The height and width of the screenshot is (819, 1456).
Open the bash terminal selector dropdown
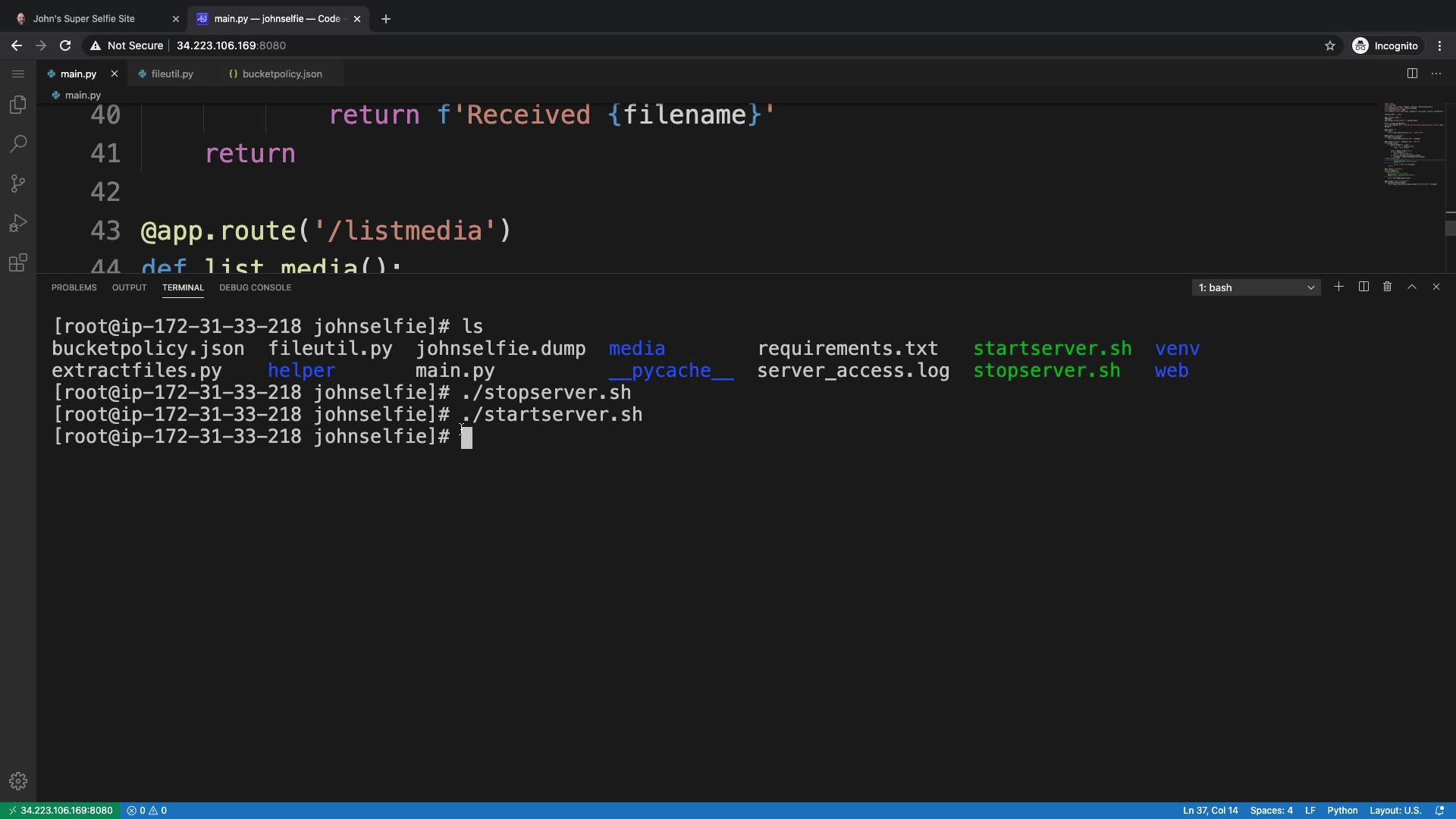coord(1256,287)
